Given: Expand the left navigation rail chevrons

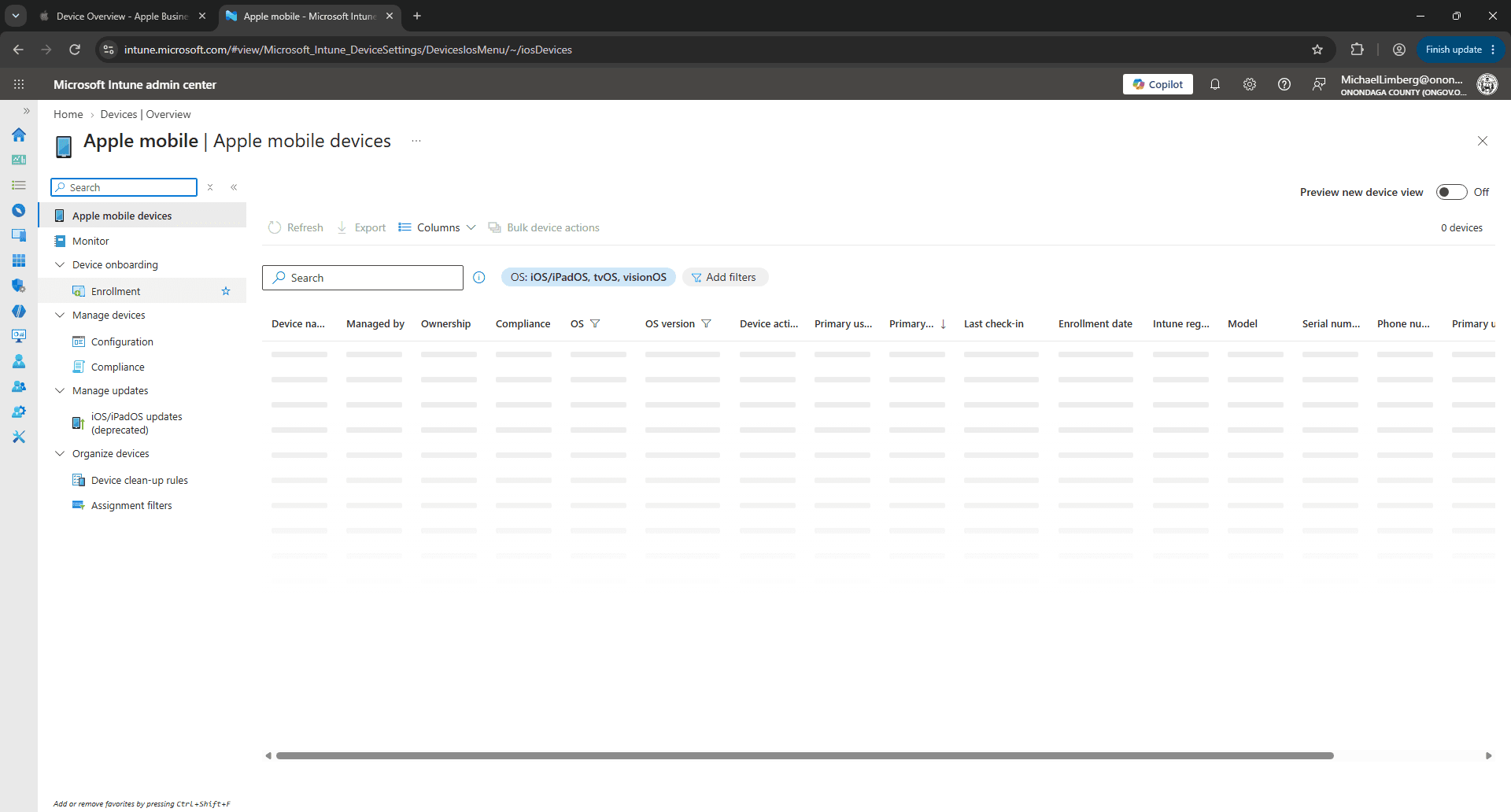Looking at the screenshot, I should (x=26, y=111).
